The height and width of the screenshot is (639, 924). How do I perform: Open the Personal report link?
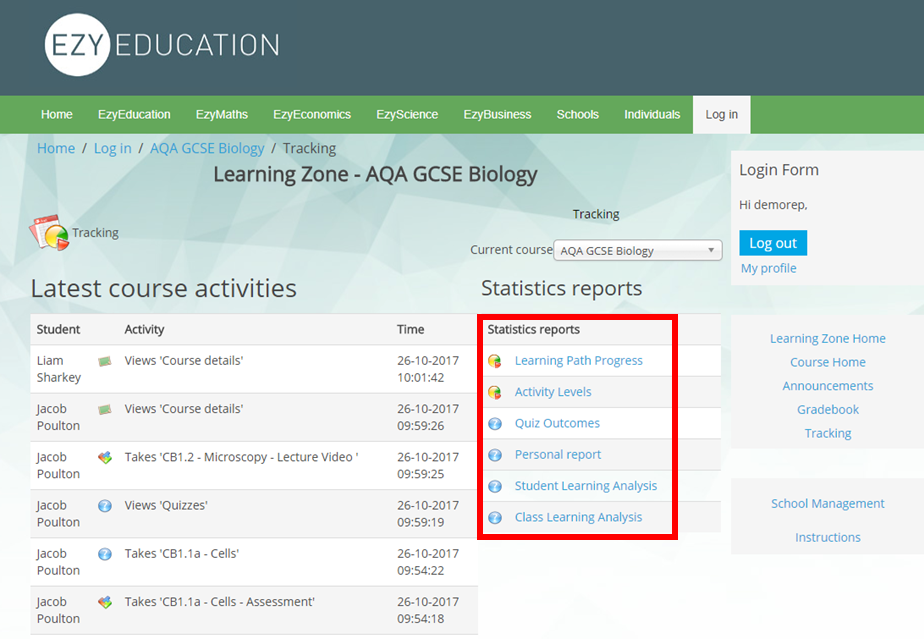557,454
